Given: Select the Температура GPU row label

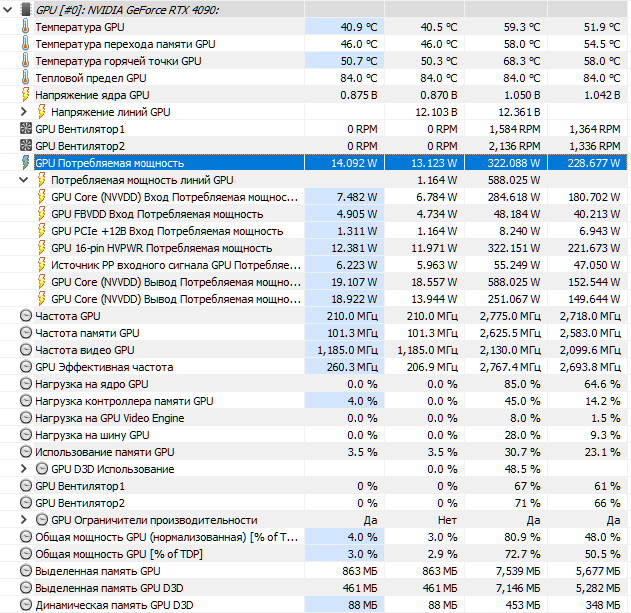Looking at the screenshot, I should pyautogui.click(x=80, y=27).
